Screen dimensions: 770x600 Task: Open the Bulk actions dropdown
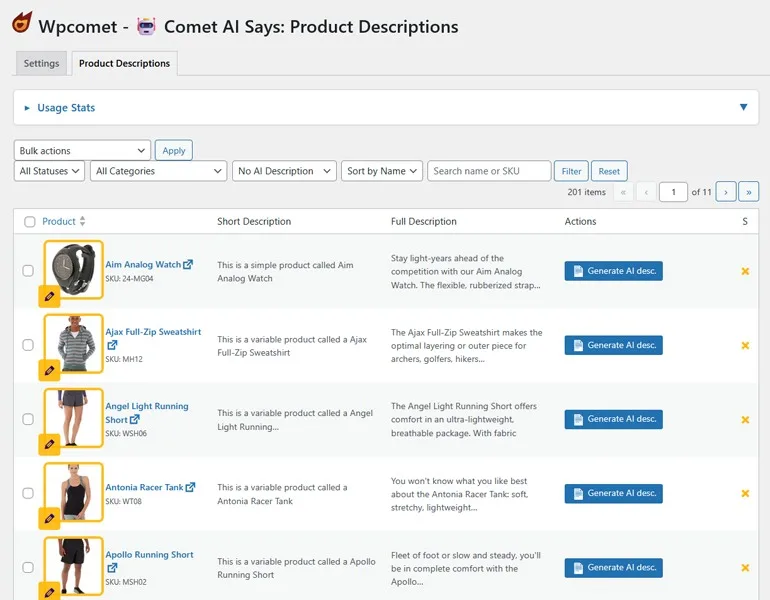click(x=82, y=150)
